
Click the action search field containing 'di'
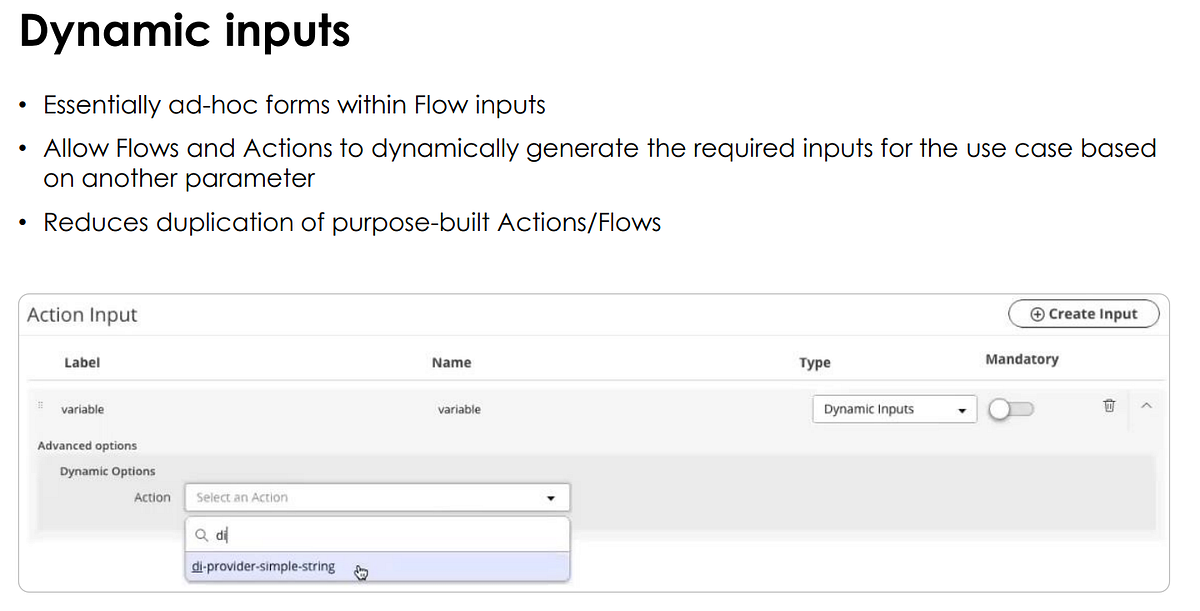coord(300,535)
